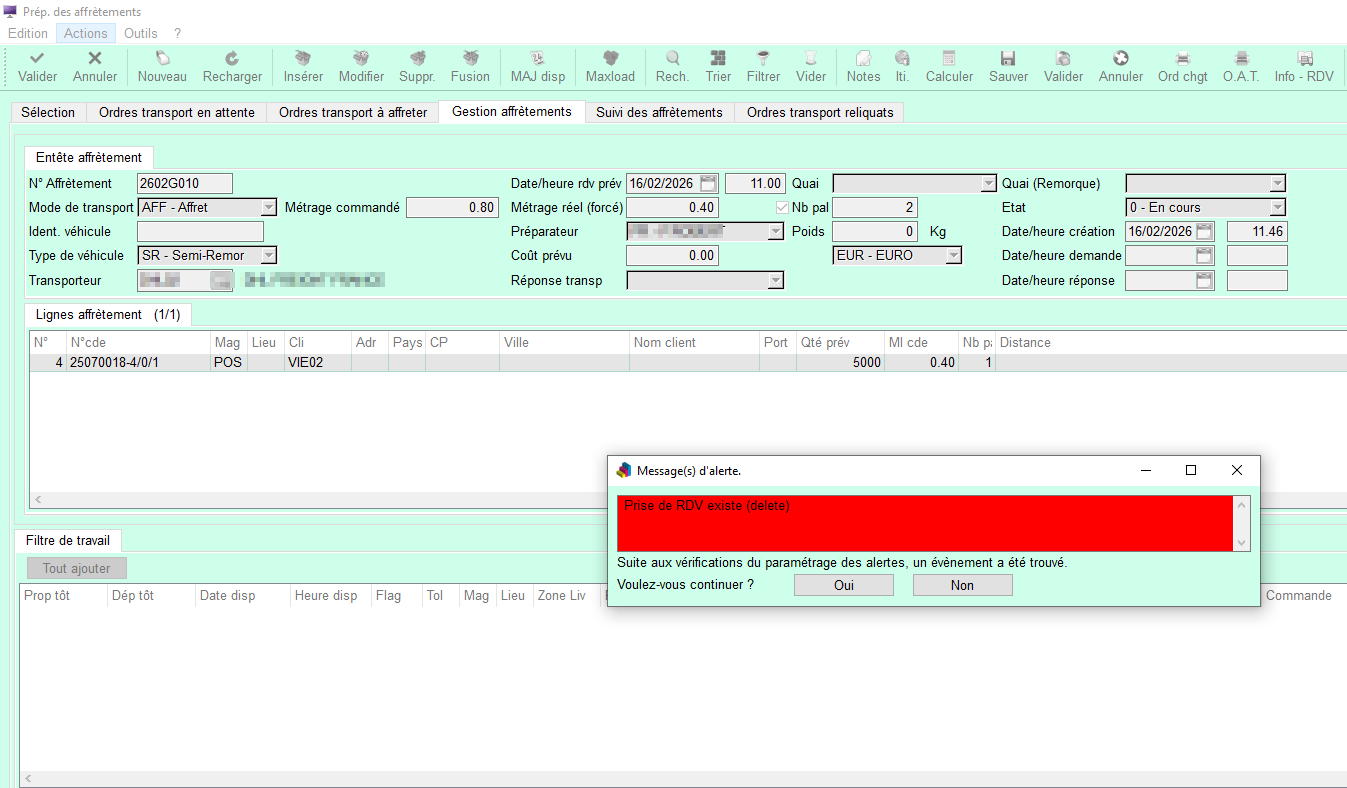Viewport: 1347px width, 788px height.
Task: Expand the Etat dropdown
Action: pyautogui.click(x=1277, y=208)
